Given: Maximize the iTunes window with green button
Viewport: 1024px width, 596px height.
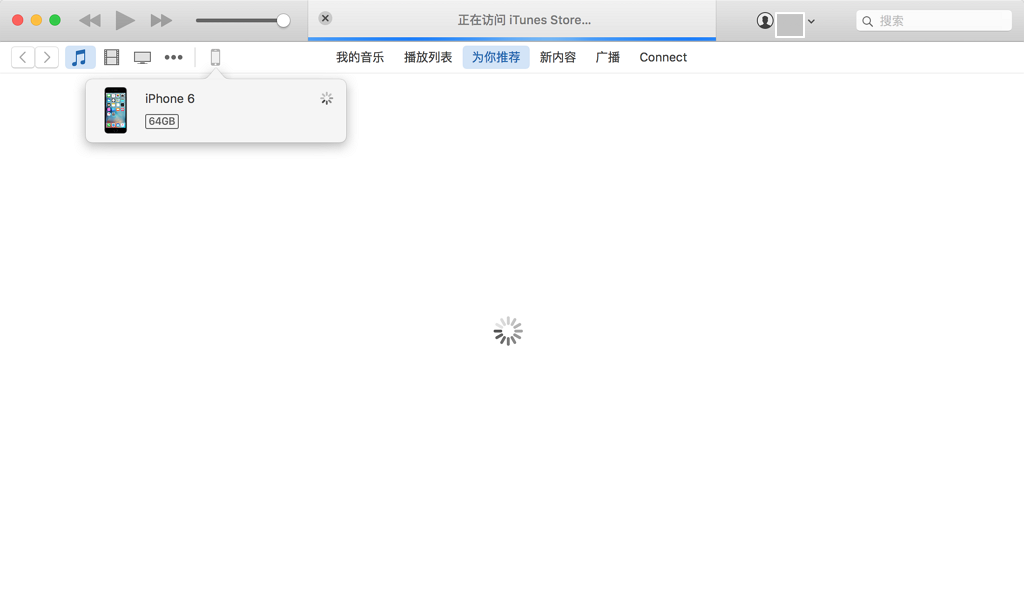Looking at the screenshot, I should pyautogui.click(x=56, y=20).
